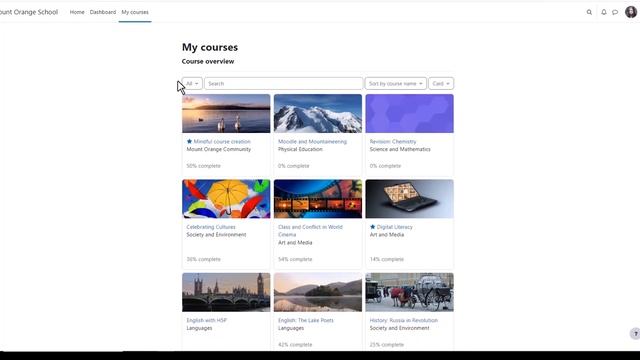The width and height of the screenshot is (640, 360).
Task: Click the laptop Digital Literacy thumbnail
Action: tap(409, 199)
